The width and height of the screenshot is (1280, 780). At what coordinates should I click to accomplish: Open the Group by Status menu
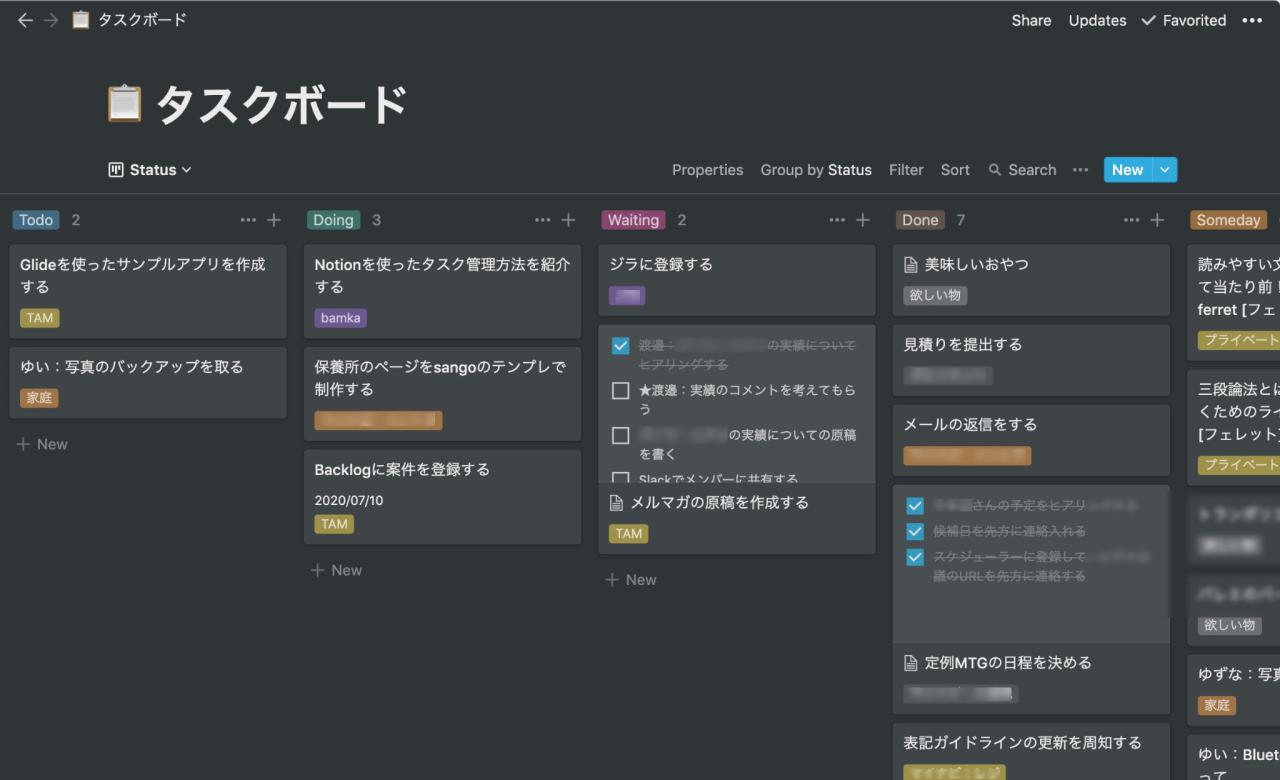(x=816, y=170)
